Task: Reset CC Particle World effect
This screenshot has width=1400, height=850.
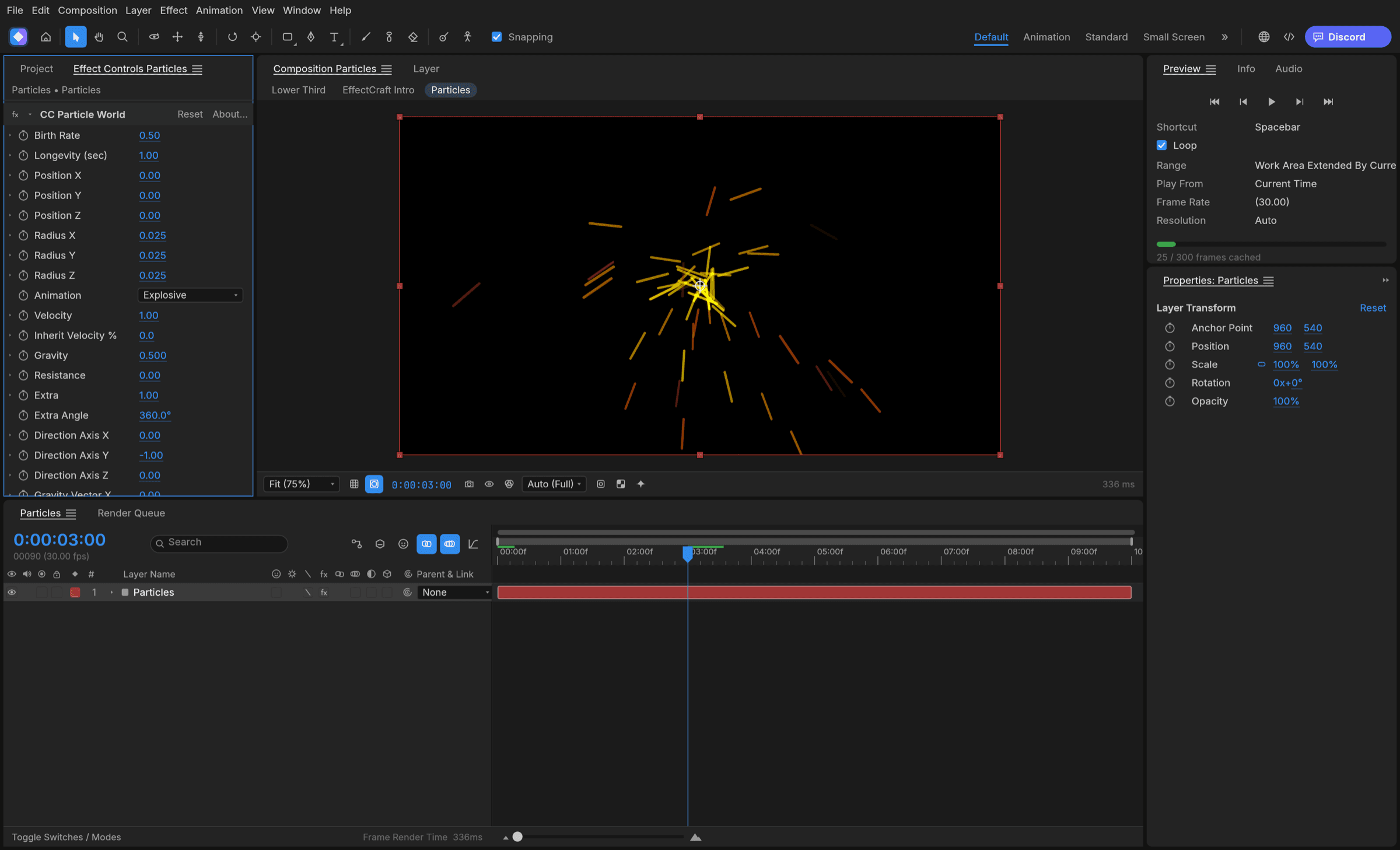Action: point(190,114)
